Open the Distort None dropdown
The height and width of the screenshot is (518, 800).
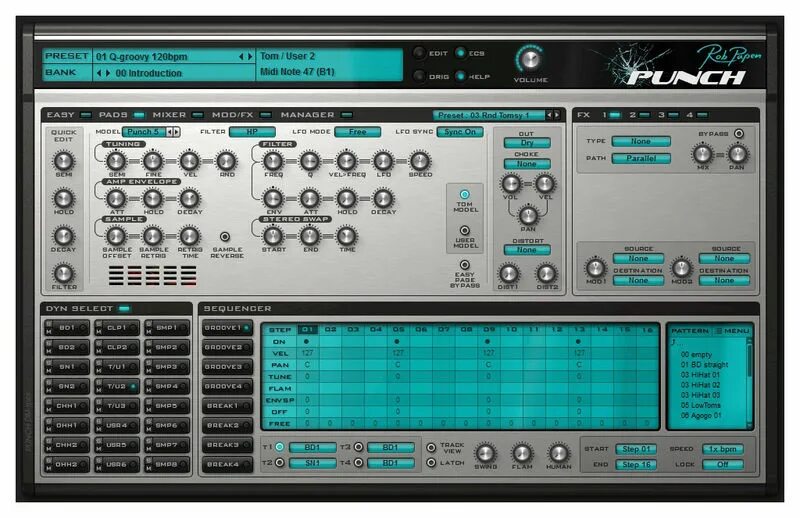527,250
